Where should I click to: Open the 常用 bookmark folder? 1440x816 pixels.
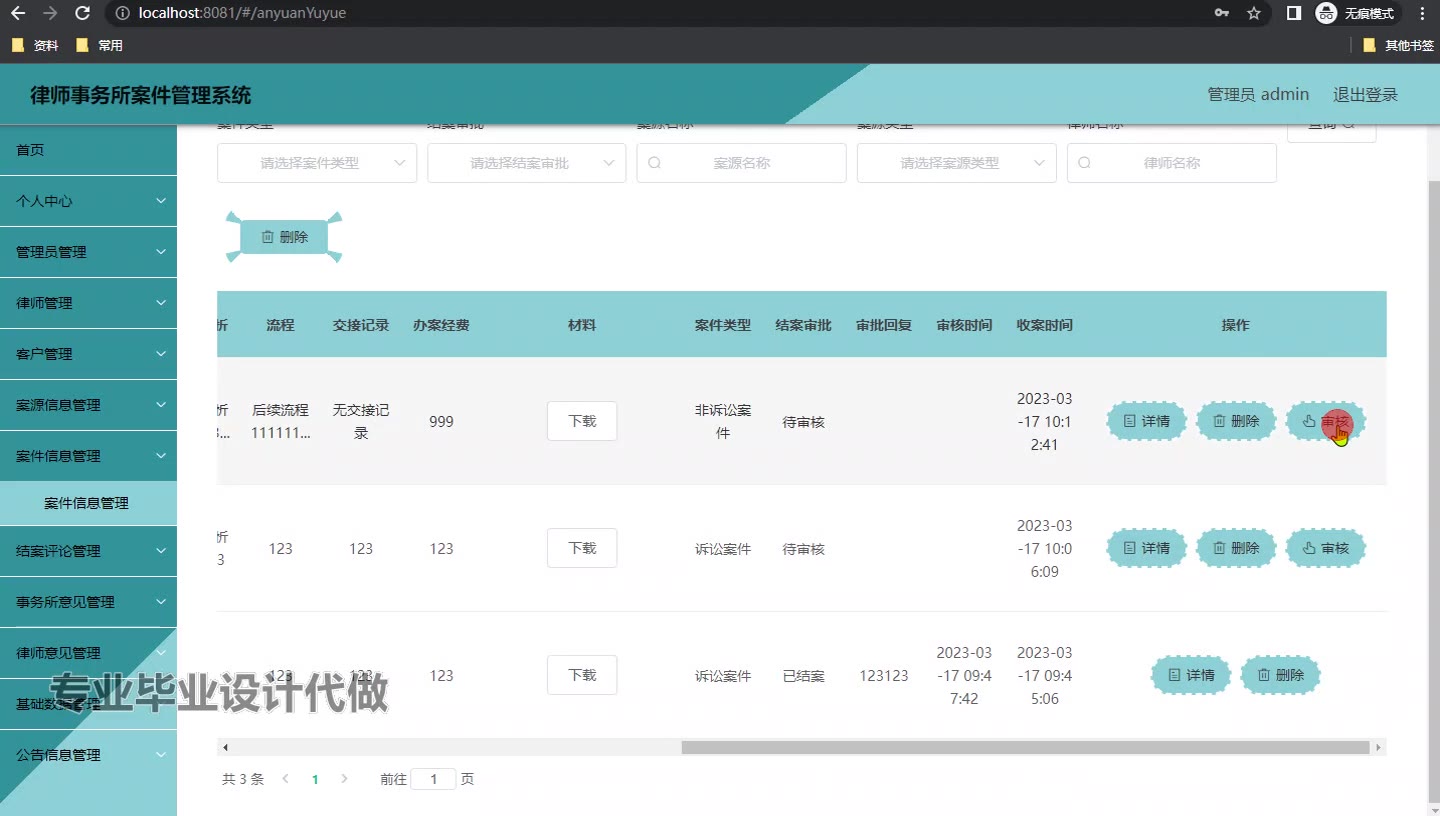point(99,45)
